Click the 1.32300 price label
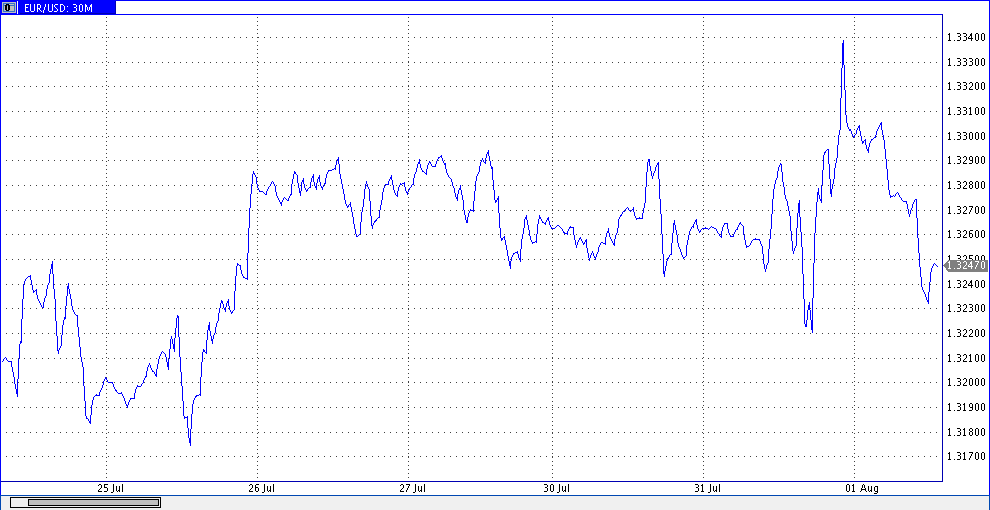 [966, 309]
